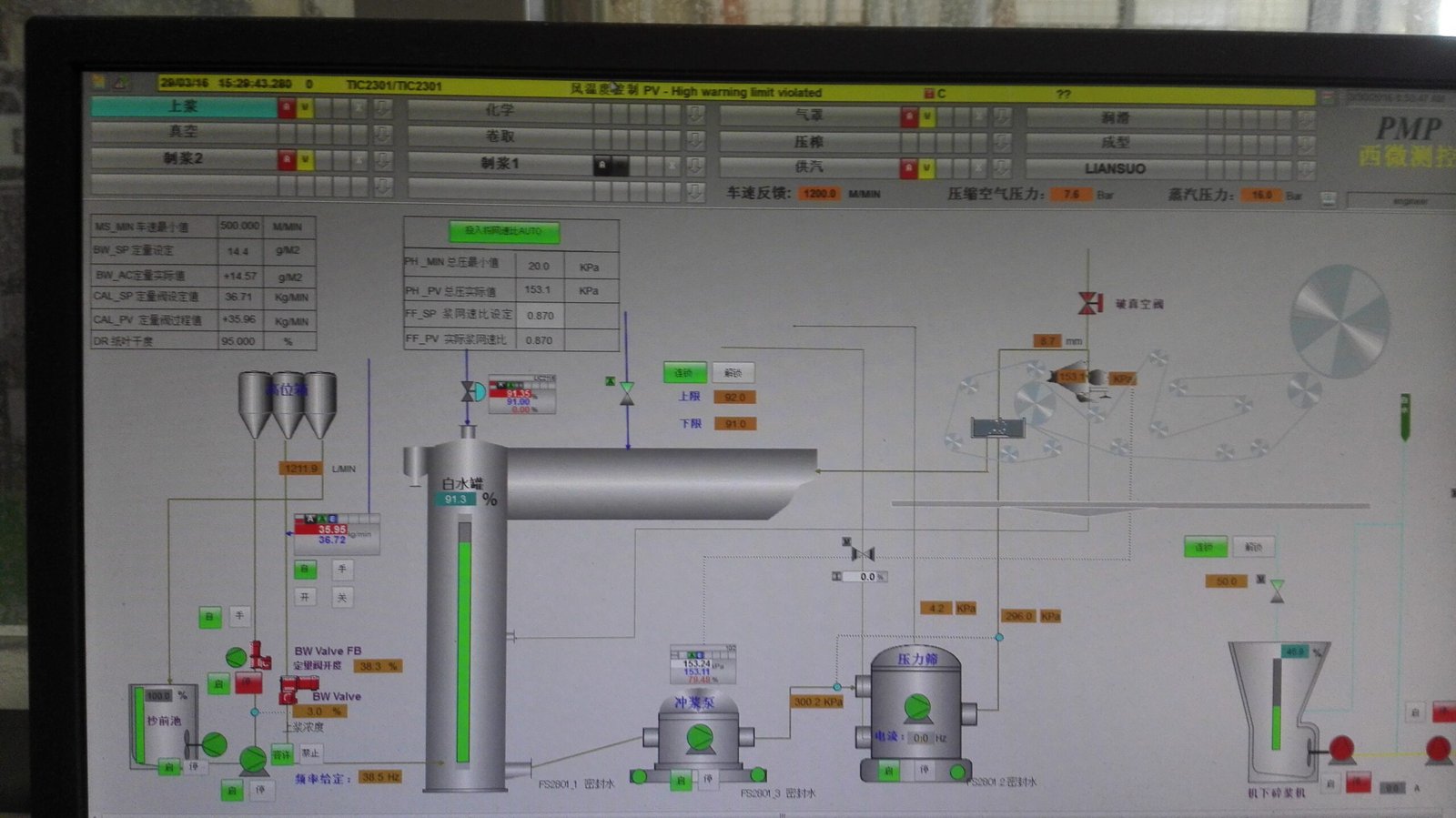Toggle 允许 permit under 上浆浓度
1456x818 pixels.
(x=281, y=754)
